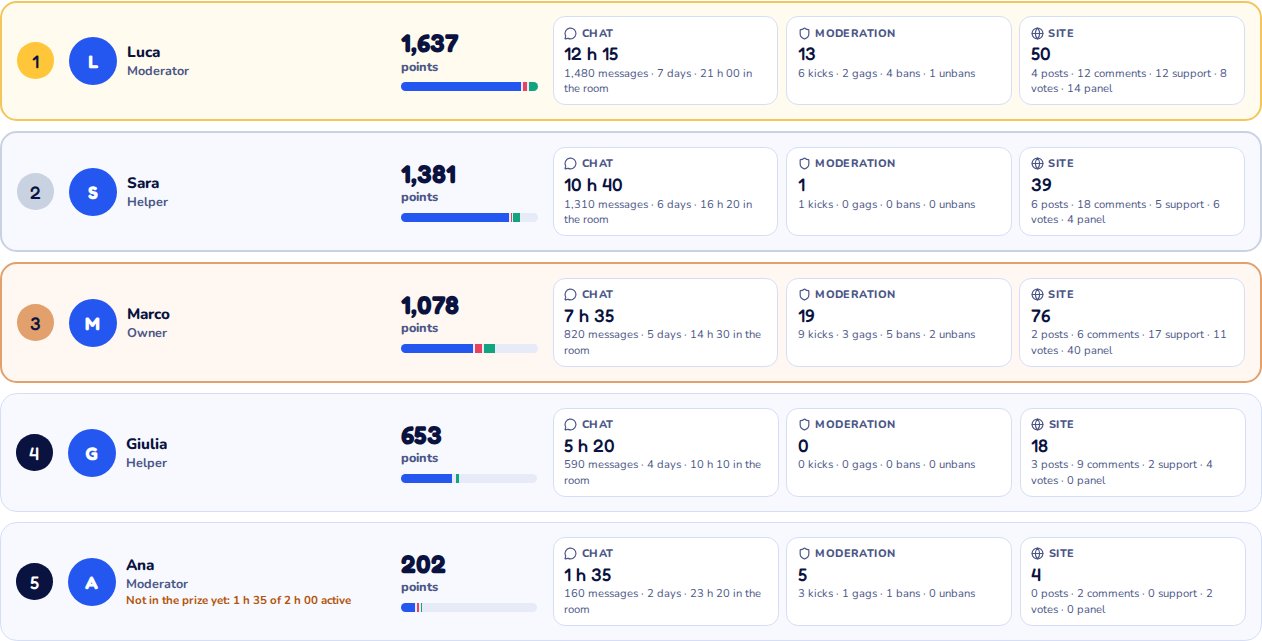Open Marco's site card showing 76

click(x=1132, y=322)
